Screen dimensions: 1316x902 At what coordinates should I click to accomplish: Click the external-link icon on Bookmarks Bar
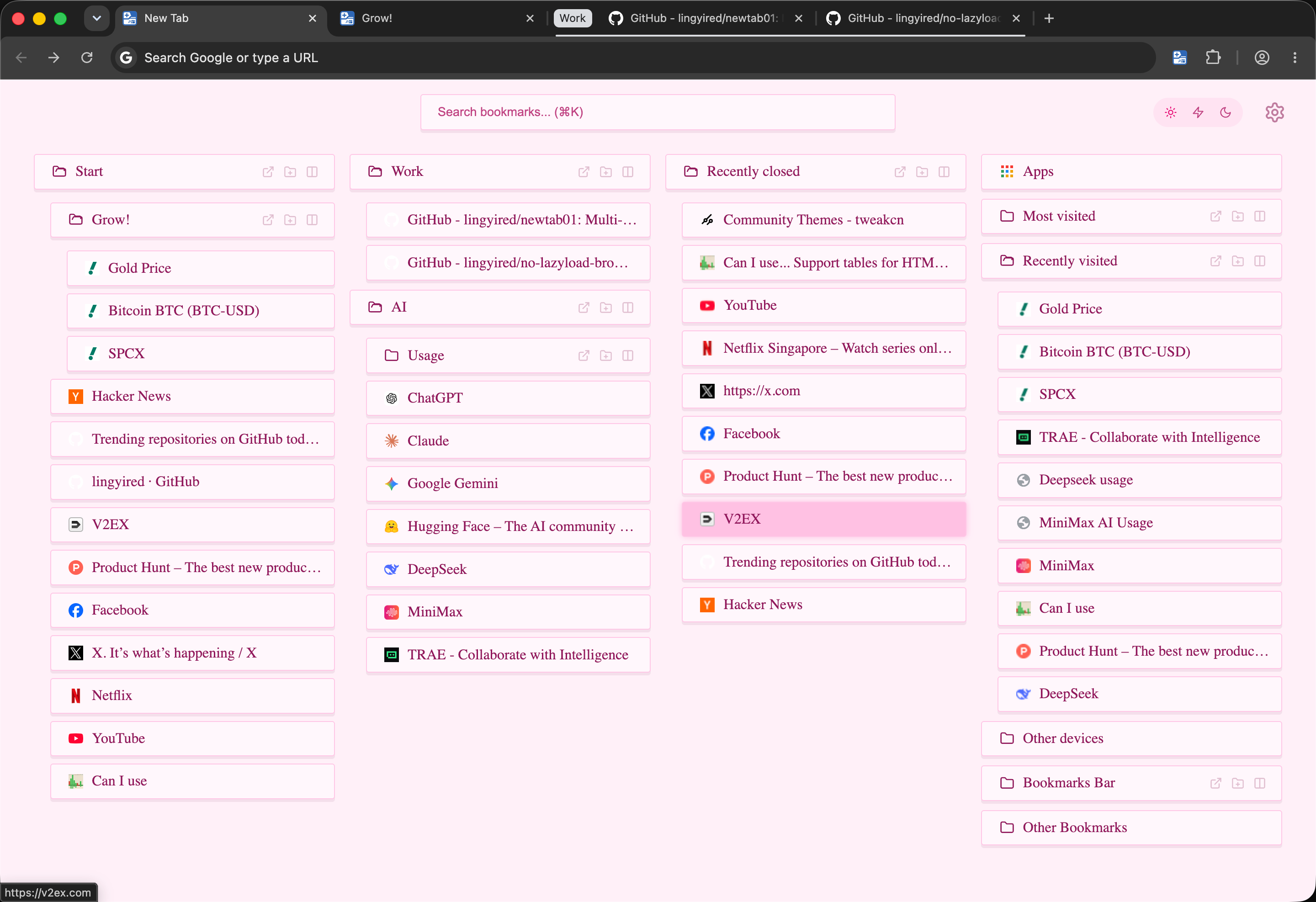click(1216, 783)
